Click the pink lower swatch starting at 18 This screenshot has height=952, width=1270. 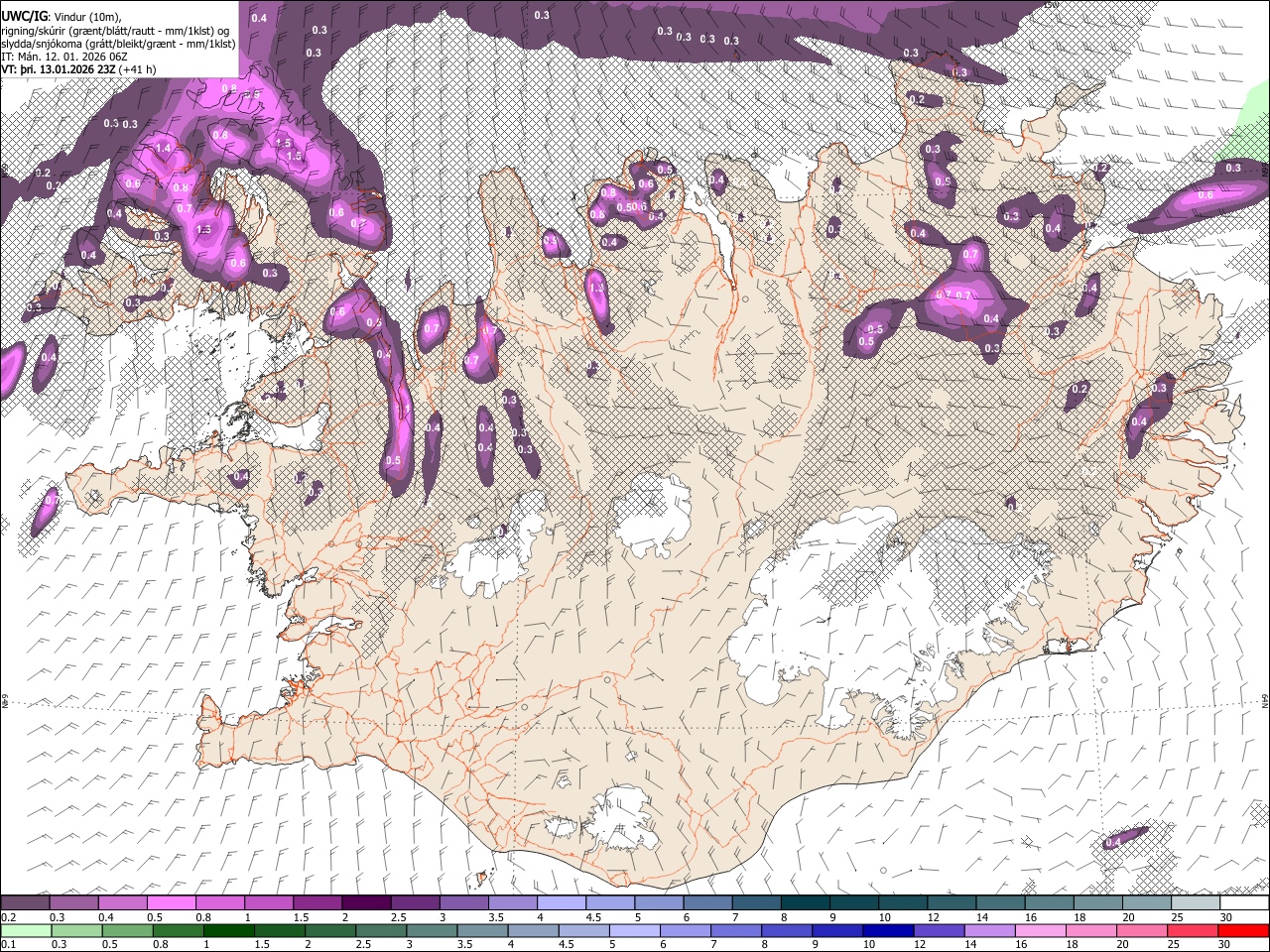pyautogui.click(x=1091, y=931)
